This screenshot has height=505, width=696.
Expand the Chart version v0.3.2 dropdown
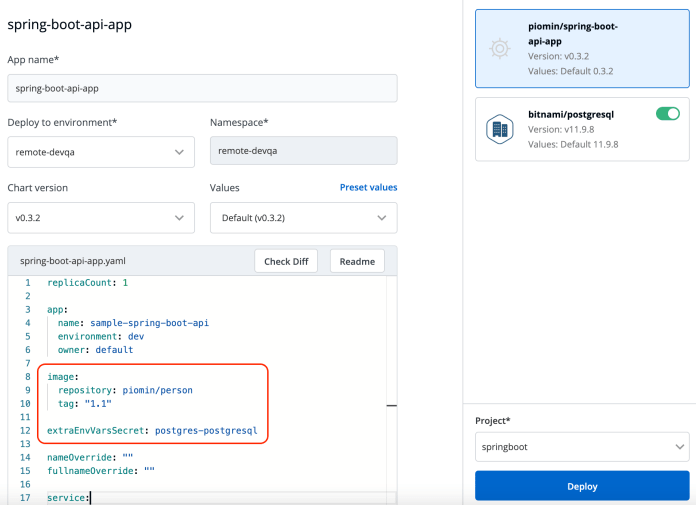pos(101,217)
